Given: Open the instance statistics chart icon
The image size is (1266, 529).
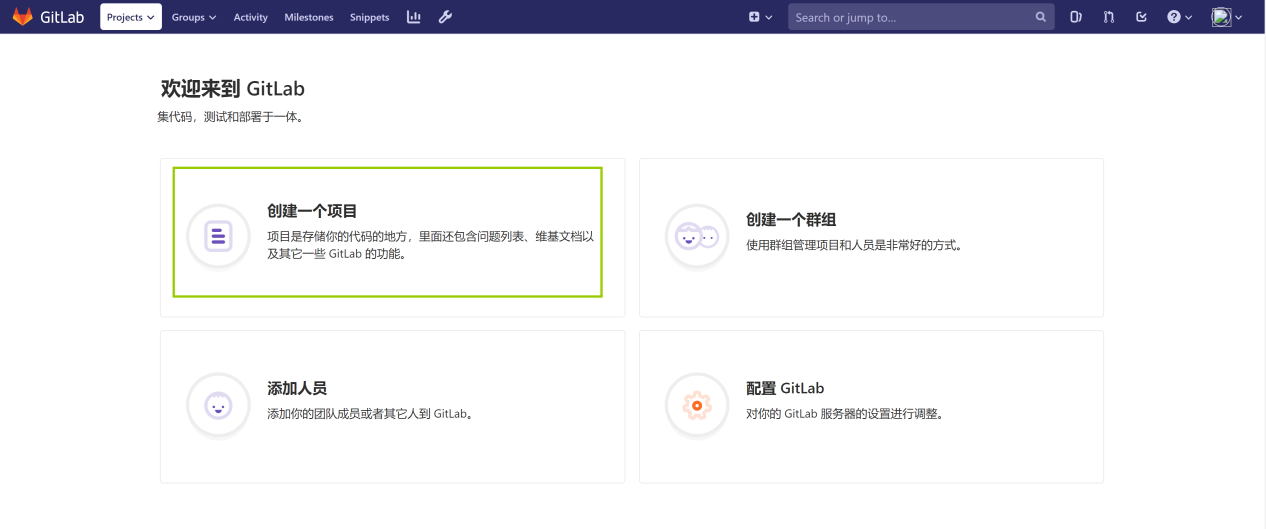Looking at the screenshot, I should [x=414, y=17].
